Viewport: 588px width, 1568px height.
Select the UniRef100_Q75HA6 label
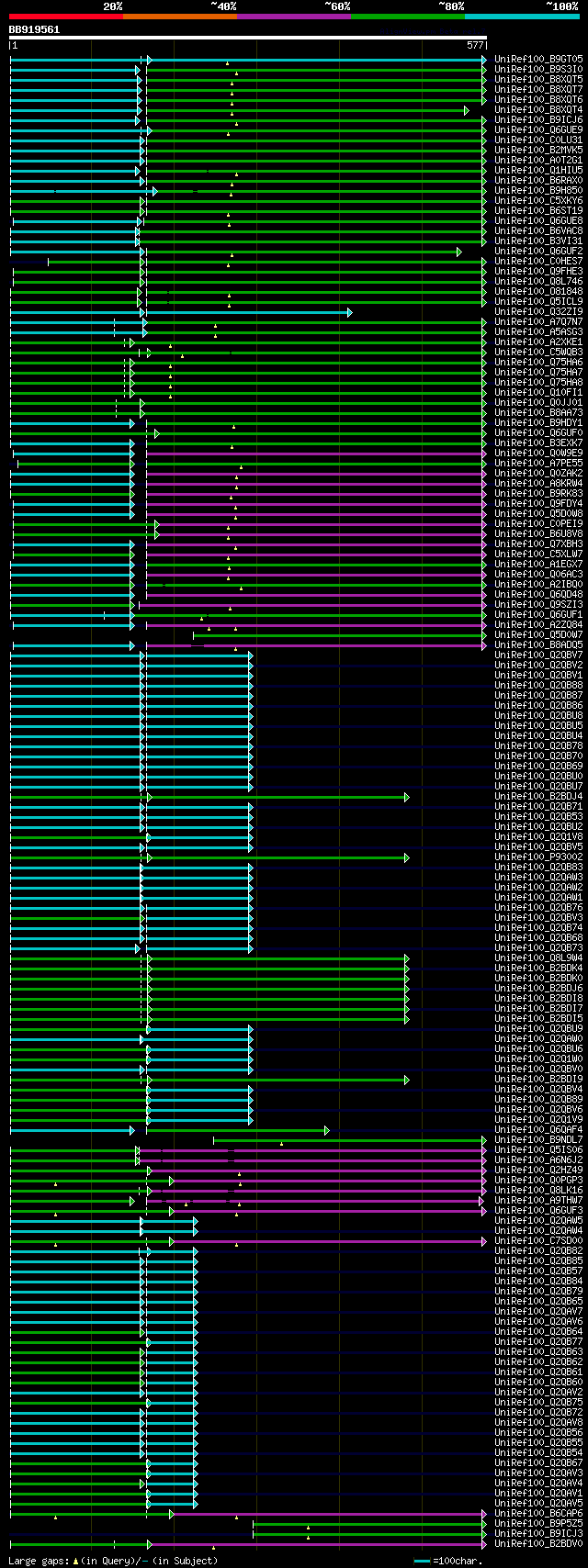(x=538, y=363)
